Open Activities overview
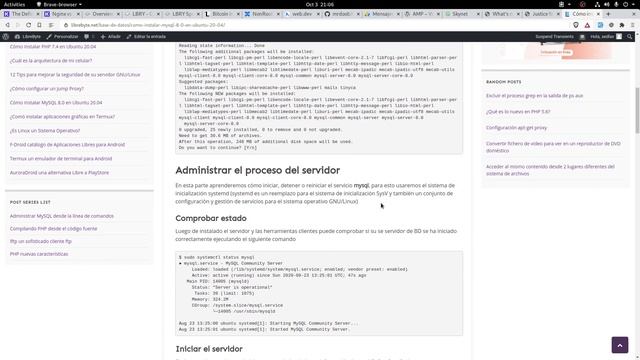Screen dimensions: 640x360 (14, 4)
